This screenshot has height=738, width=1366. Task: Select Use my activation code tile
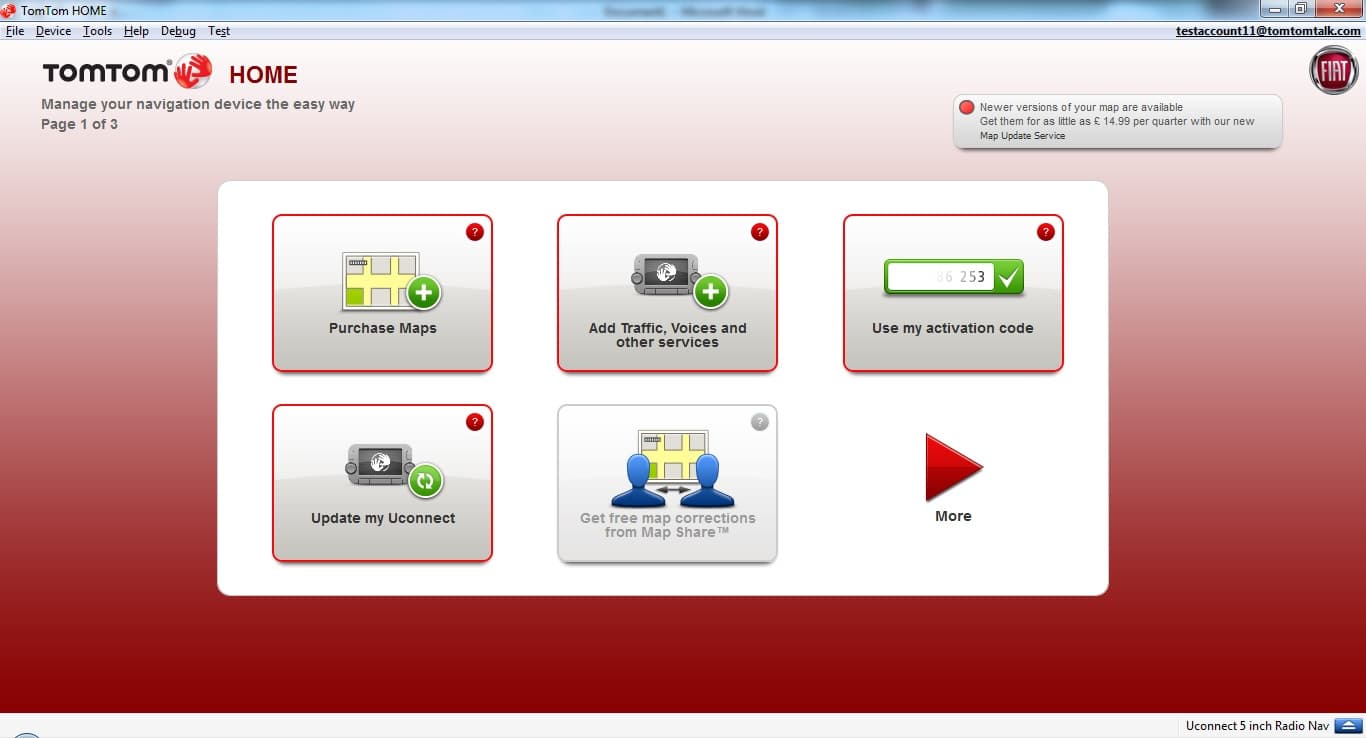(x=952, y=293)
